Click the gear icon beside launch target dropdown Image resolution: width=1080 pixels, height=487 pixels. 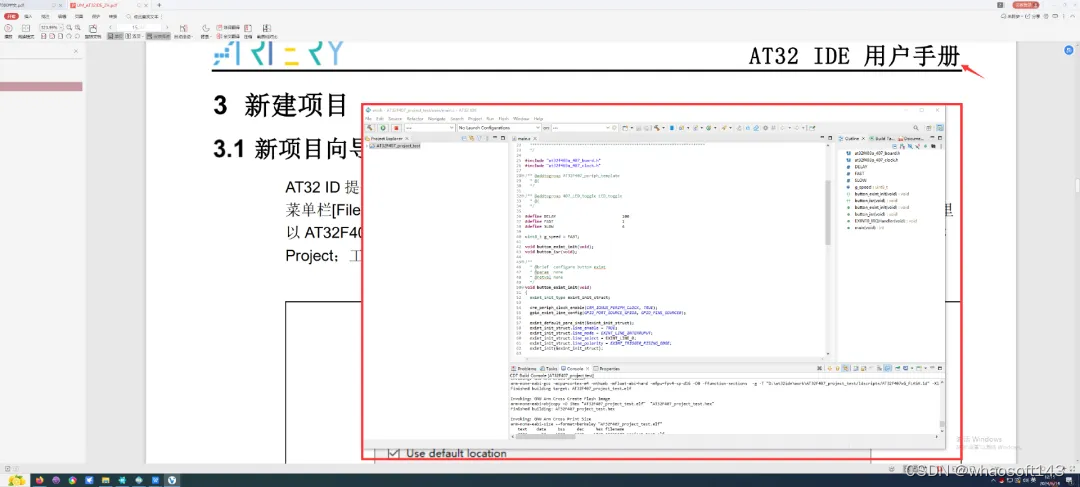(614, 127)
